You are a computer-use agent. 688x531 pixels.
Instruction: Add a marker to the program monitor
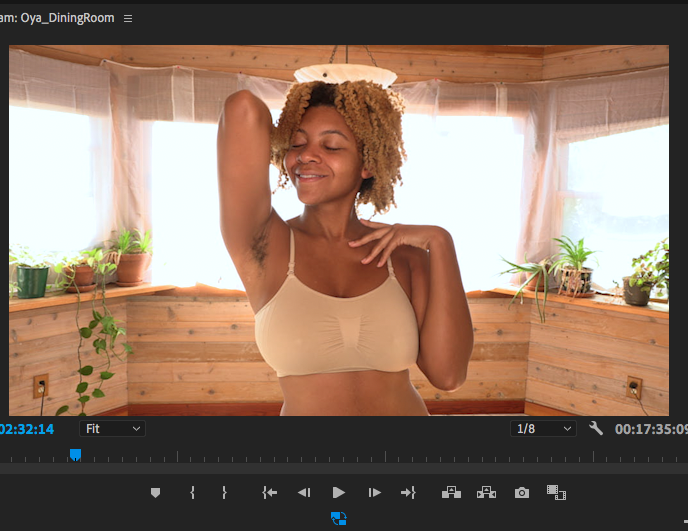click(x=155, y=493)
